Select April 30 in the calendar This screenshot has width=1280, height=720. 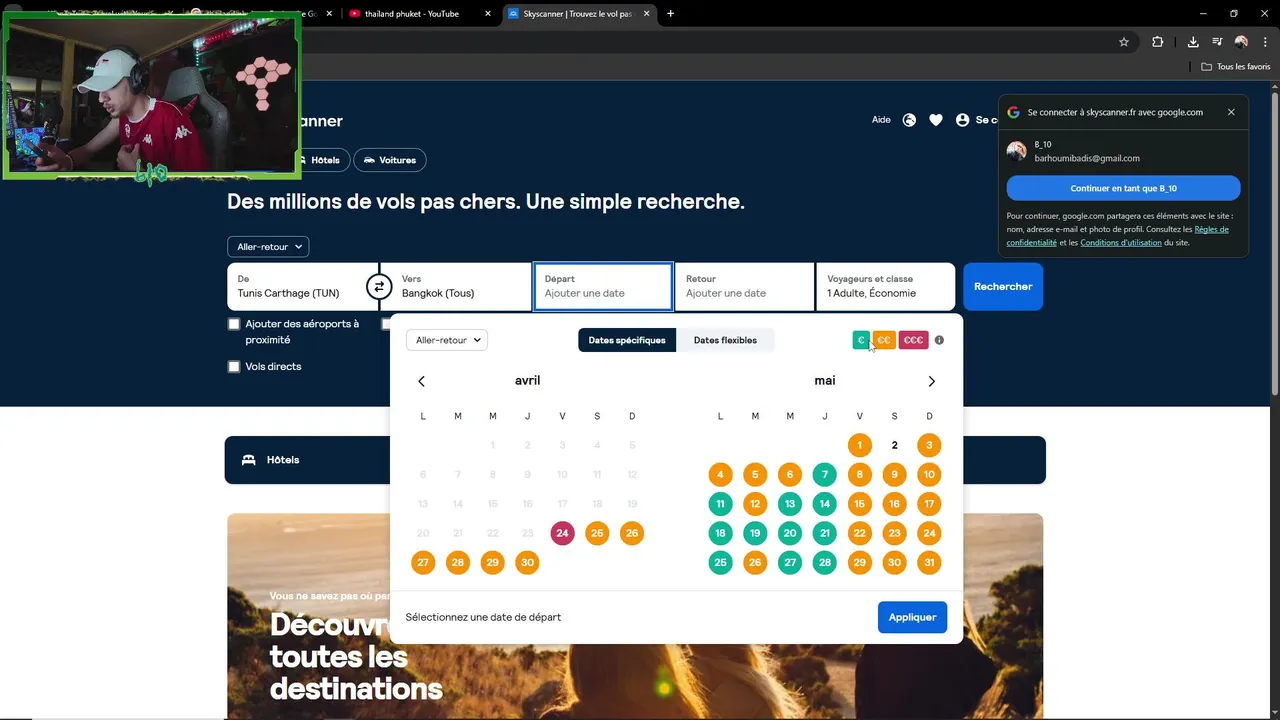527,562
